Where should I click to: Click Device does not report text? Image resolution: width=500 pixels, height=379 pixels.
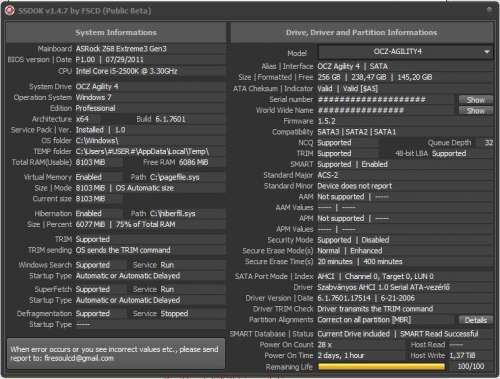click(354, 186)
